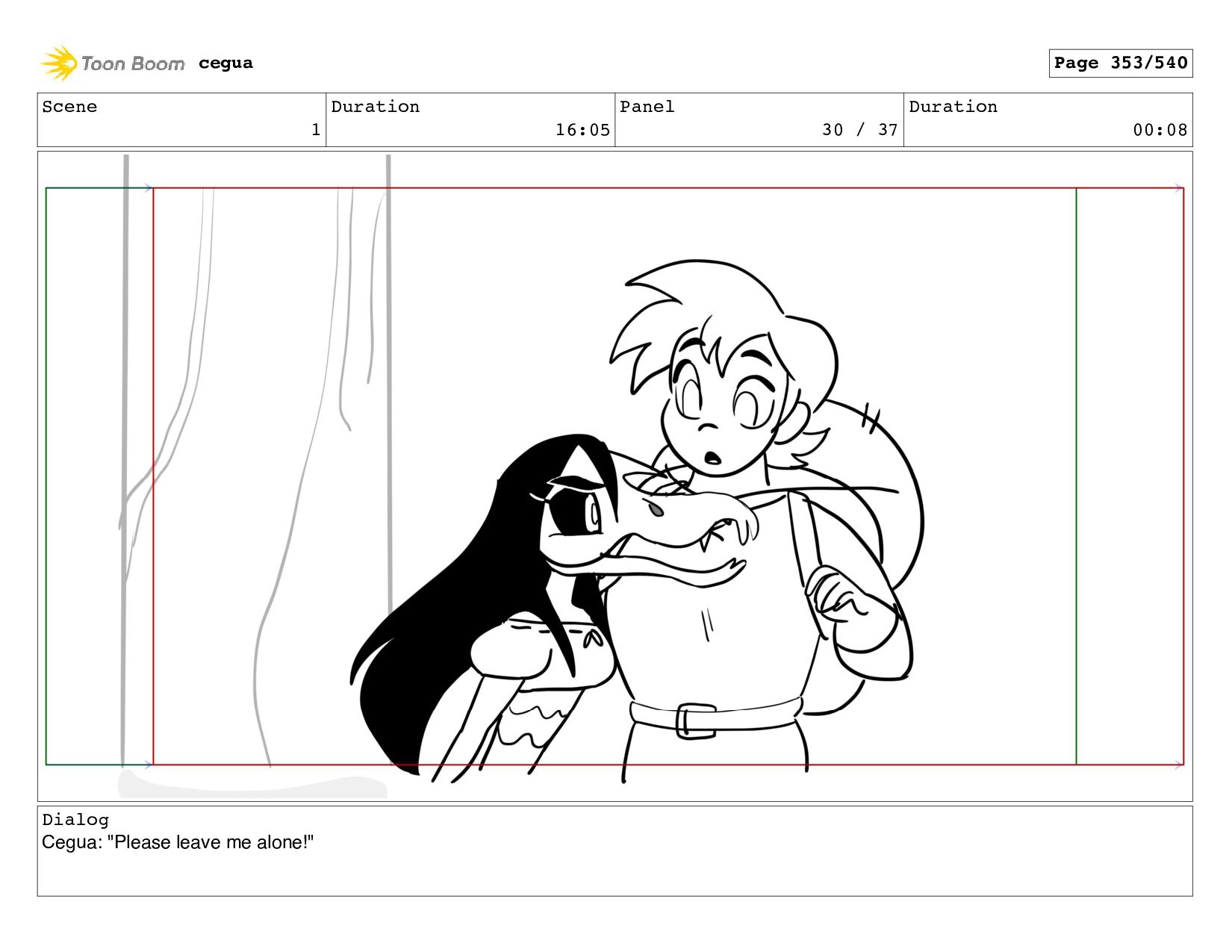Click the scene number "1"
Screen dimensions: 1232x952
[316, 130]
